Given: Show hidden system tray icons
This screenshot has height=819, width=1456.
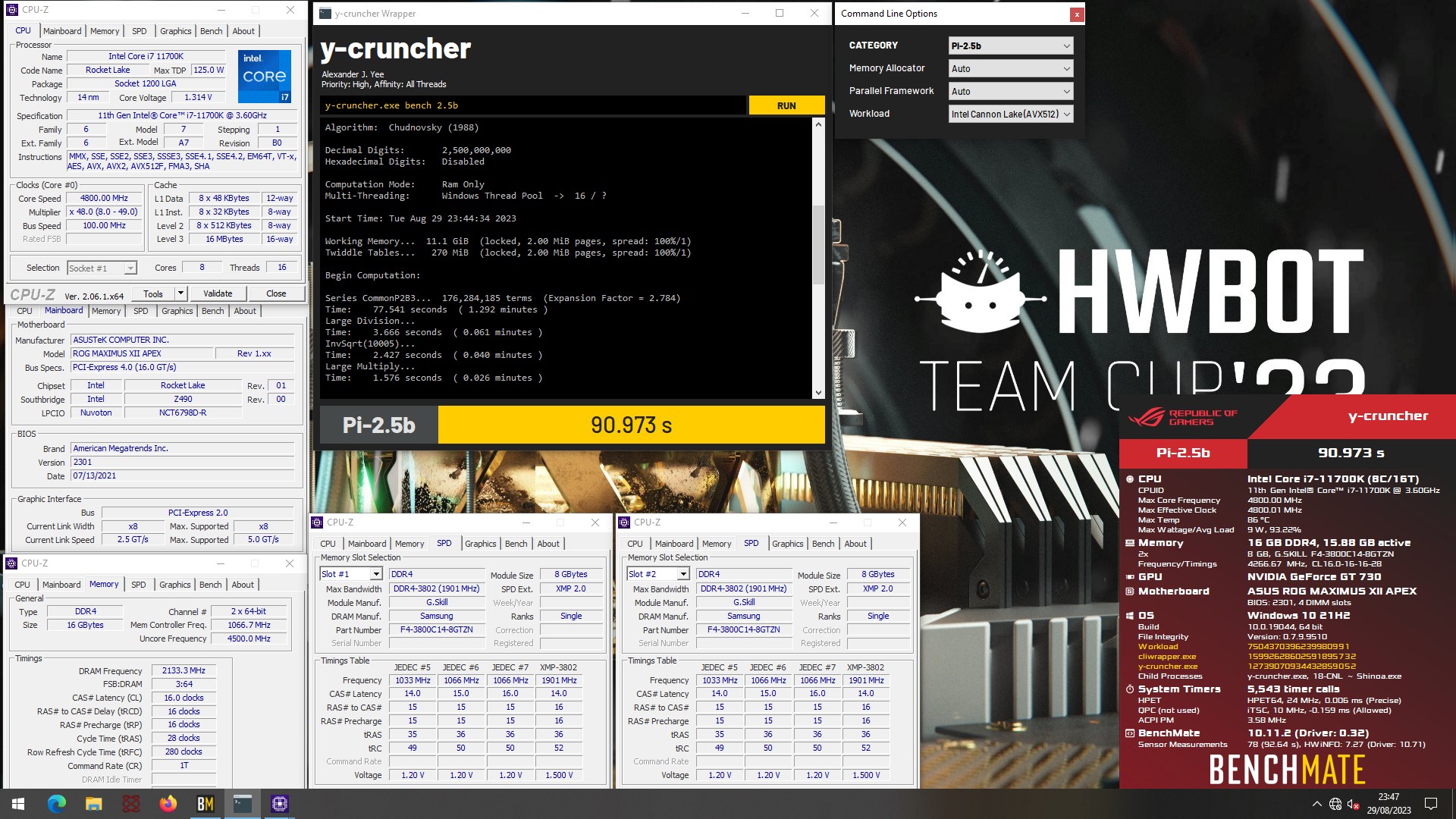Looking at the screenshot, I should (1316, 804).
